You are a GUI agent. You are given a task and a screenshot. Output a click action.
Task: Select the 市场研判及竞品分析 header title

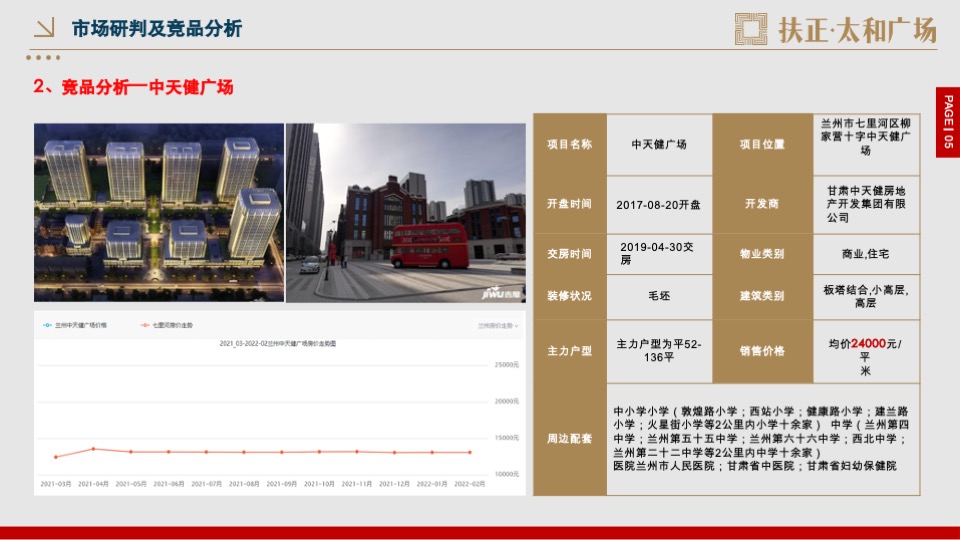(x=157, y=28)
